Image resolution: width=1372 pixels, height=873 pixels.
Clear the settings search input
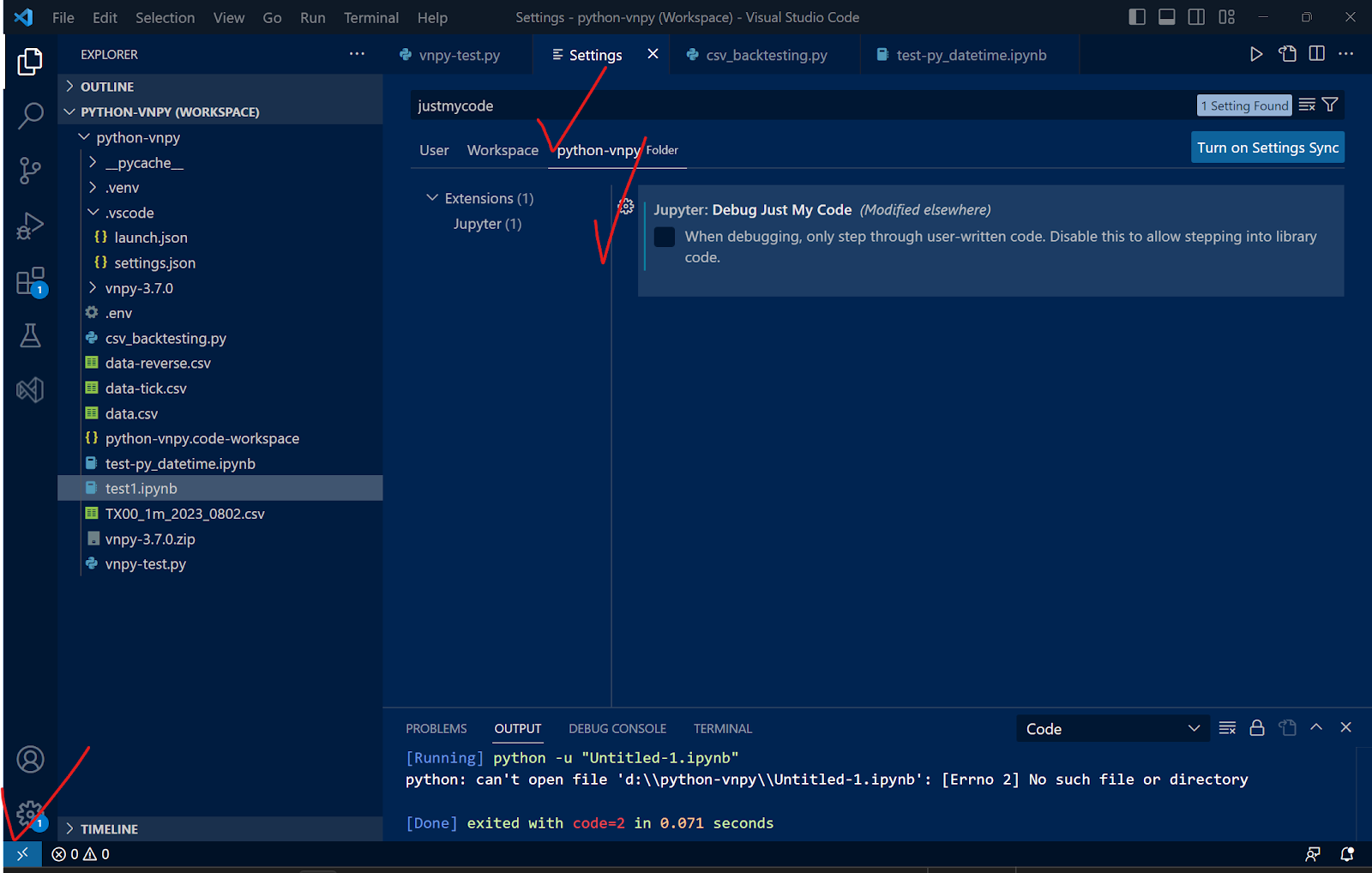pos(1307,105)
